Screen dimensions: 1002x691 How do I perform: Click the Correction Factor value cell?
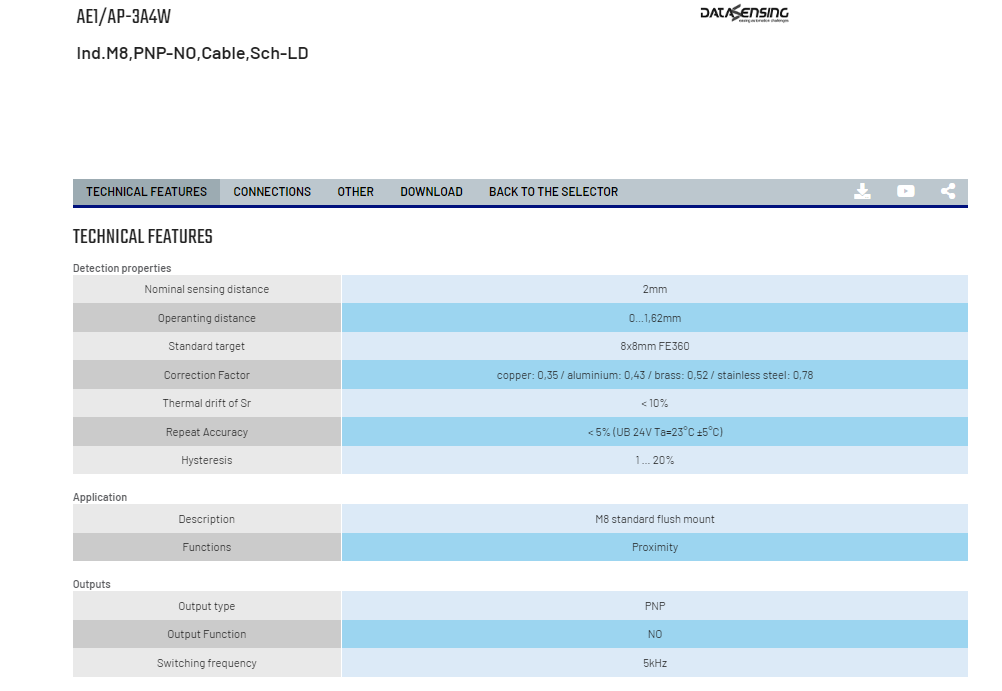pos(654,375)
